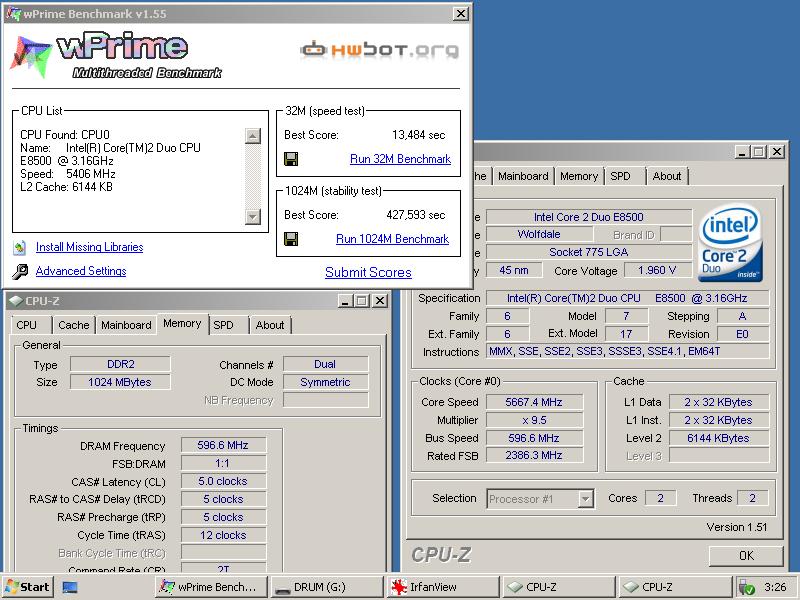Click the HWBOT.org logo
This screenshot has height=600, width=800.
(380, 50)
